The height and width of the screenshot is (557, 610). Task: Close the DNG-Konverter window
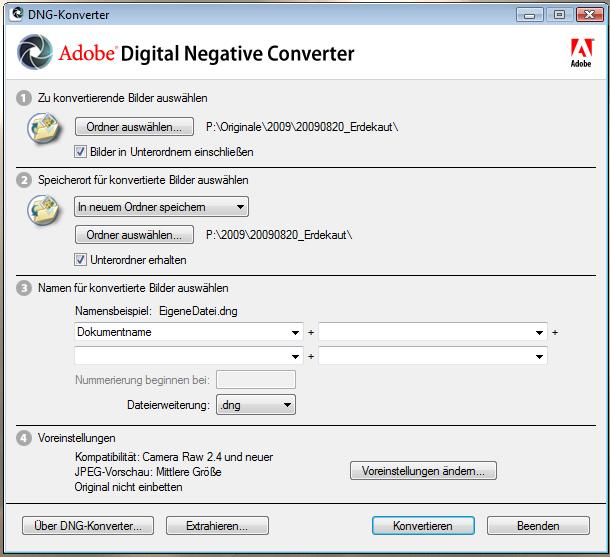click(589, 15)
